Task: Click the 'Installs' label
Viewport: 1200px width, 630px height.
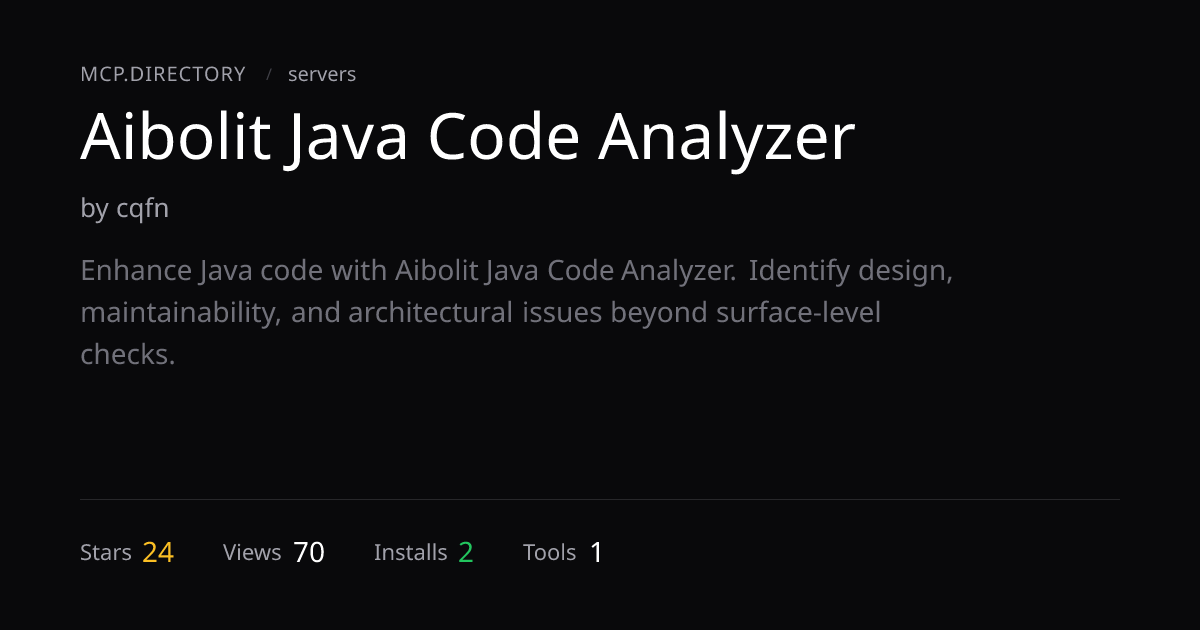Action: (x=411, y=552)
